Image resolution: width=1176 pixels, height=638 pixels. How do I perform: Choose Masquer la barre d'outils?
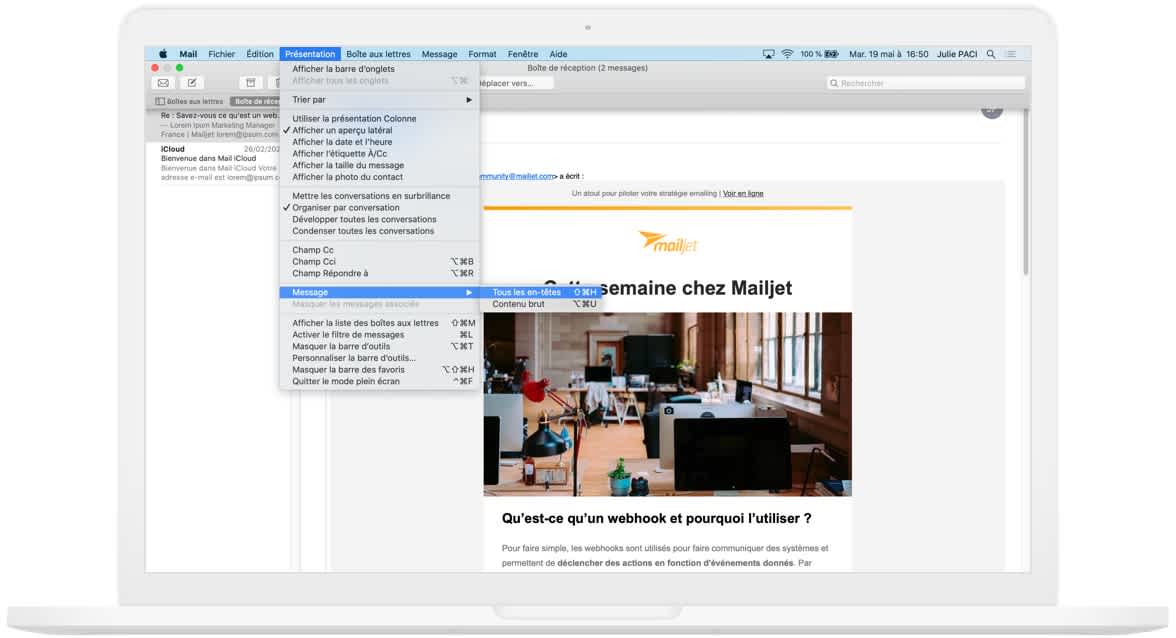tap(379, 346)
